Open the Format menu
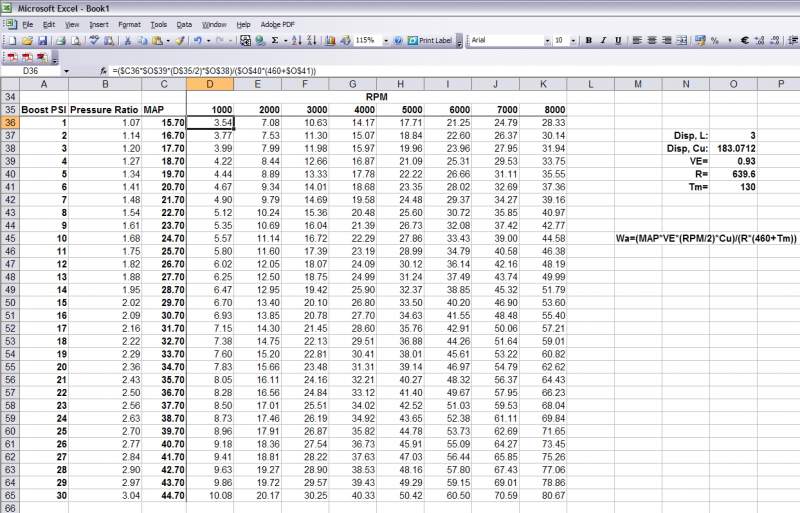The image size is (800, 513). (129, 23)
